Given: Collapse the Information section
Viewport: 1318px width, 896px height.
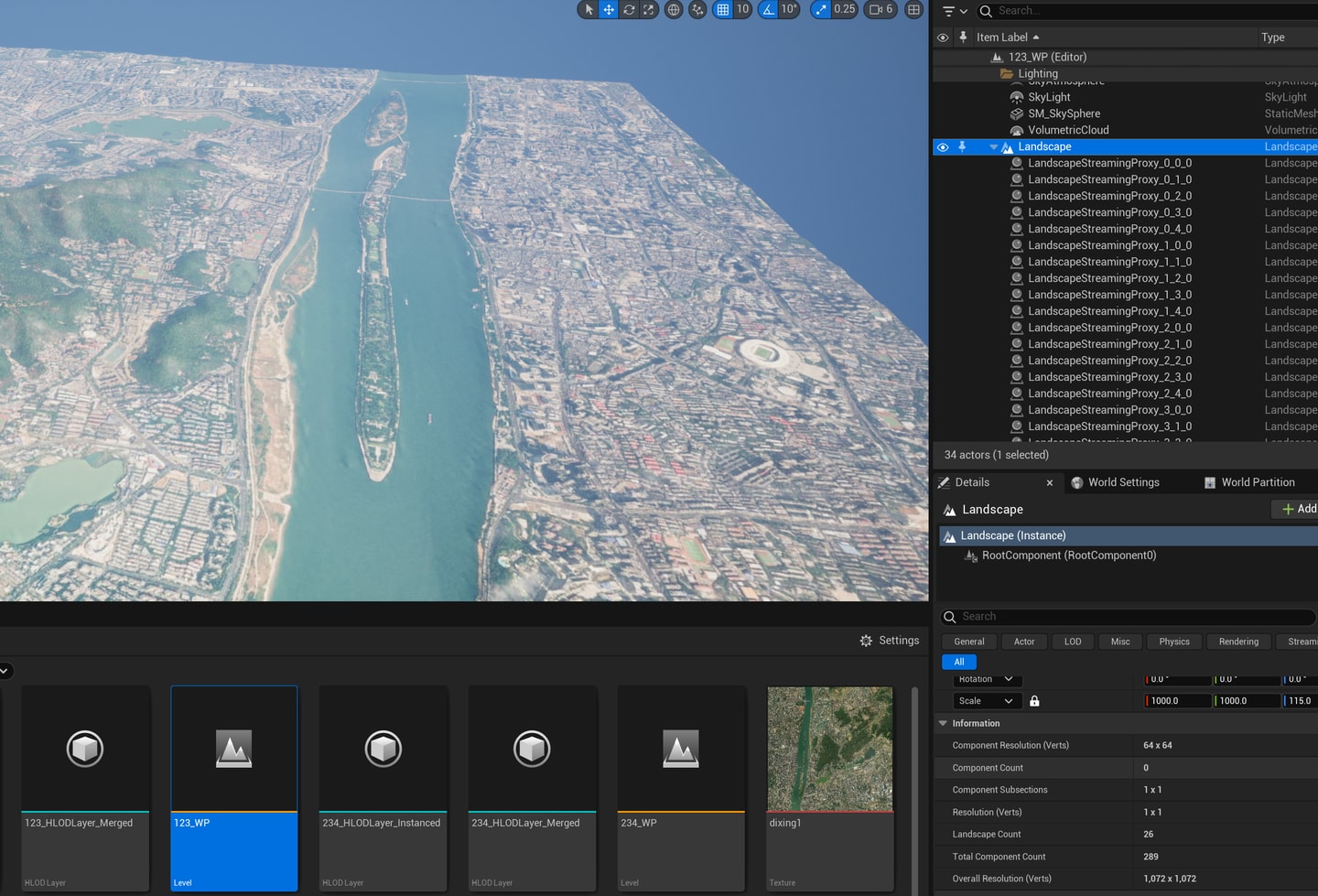Looking at the screenshot, I should (x=943, y=723).
